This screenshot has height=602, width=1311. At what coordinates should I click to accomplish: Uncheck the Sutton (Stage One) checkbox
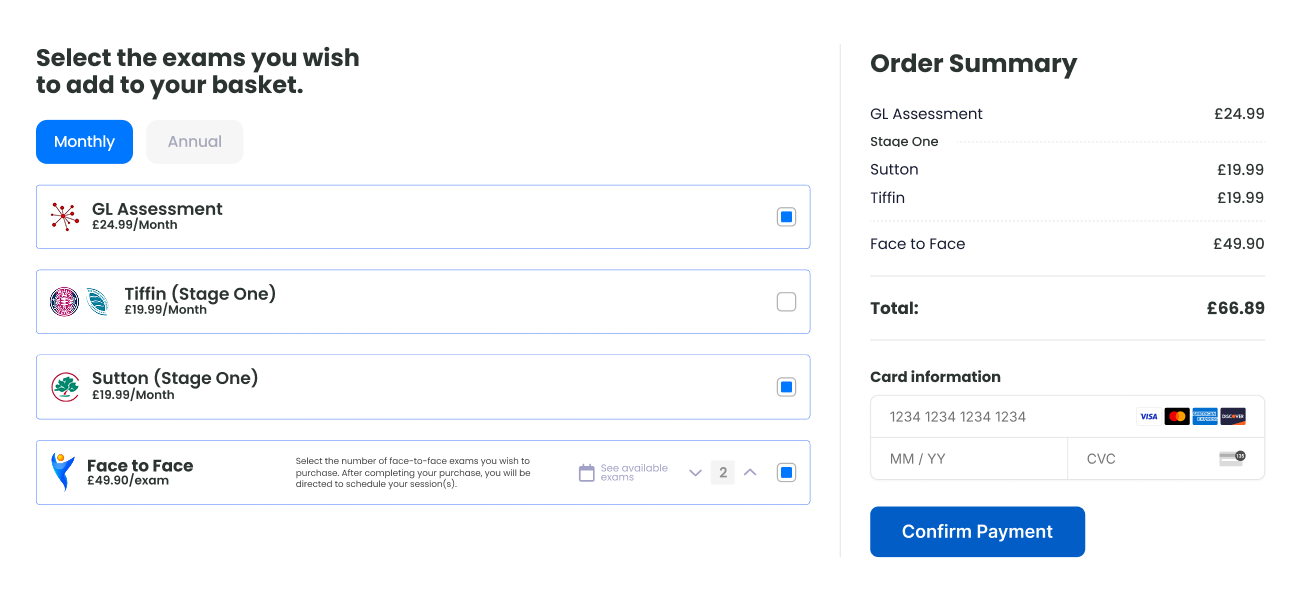[786, 387]
